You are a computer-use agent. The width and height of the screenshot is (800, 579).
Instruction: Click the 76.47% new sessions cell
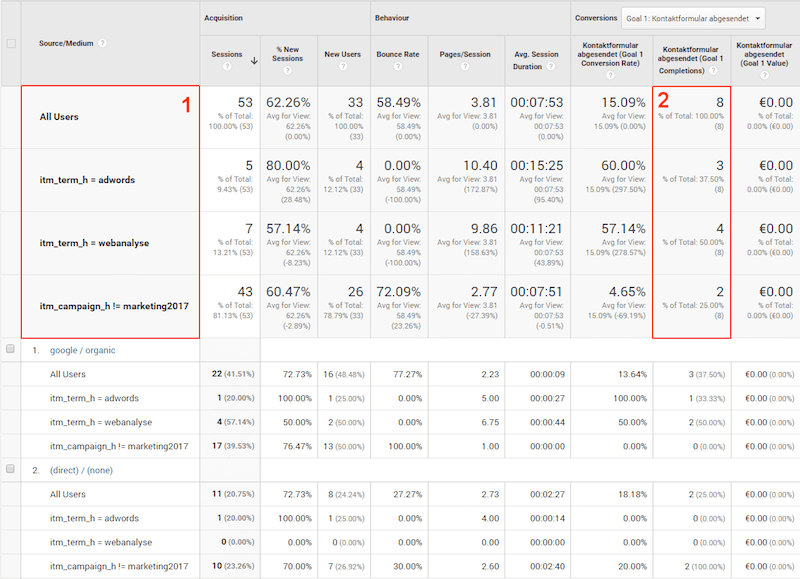pos(297,446)
